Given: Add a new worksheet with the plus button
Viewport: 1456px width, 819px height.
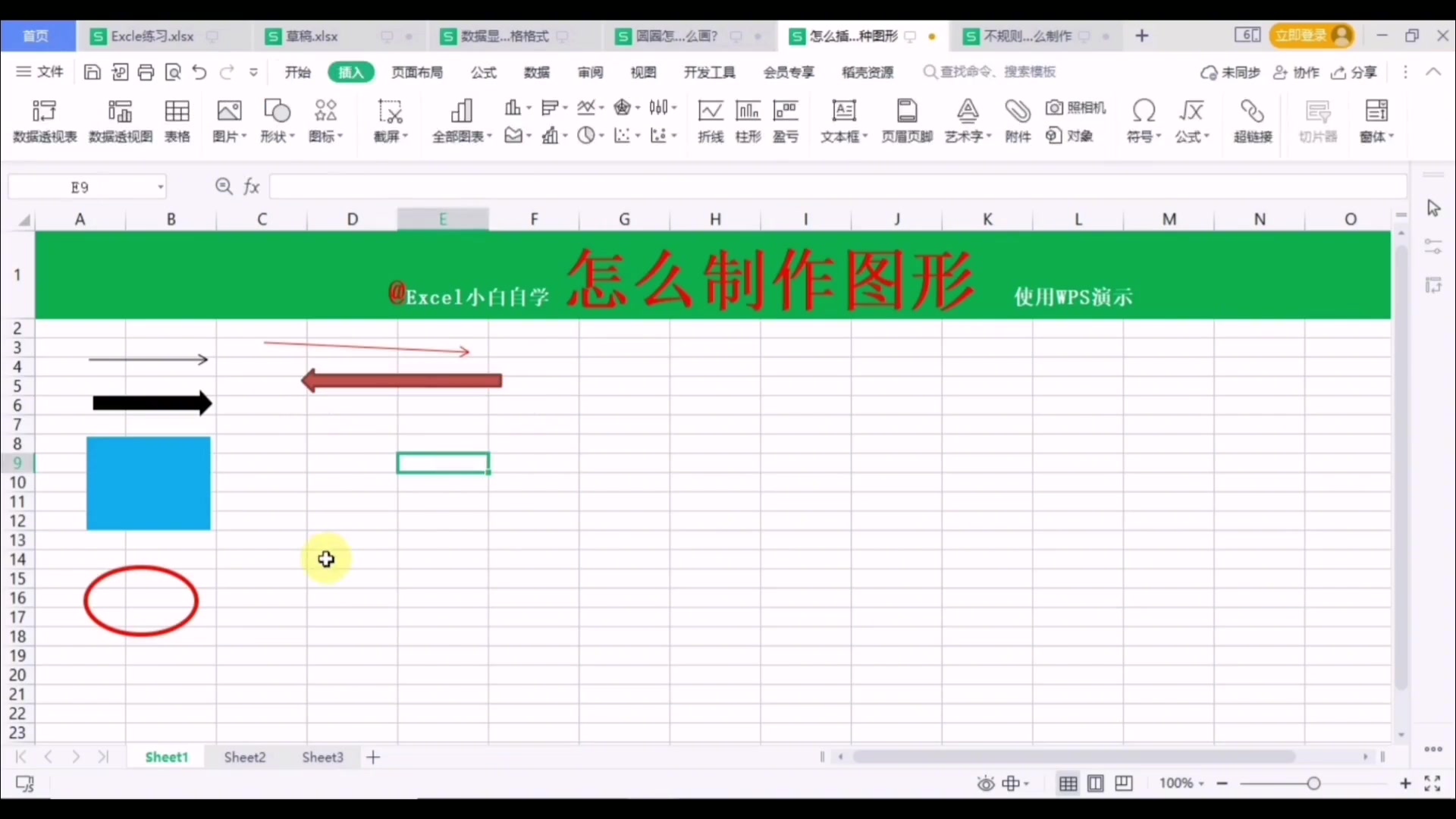Looking at the screenshot, I should click(372, 756).
